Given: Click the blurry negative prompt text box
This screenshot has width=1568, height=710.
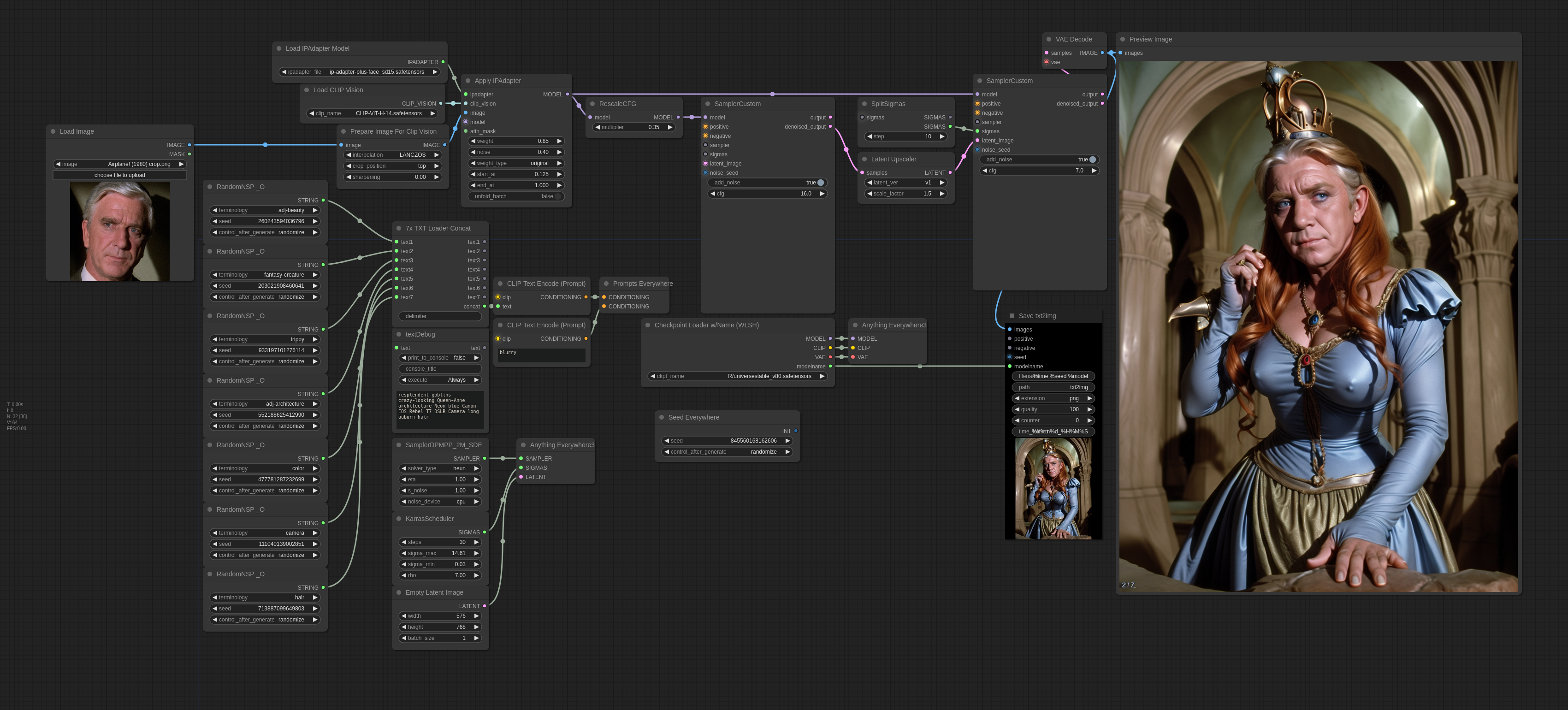Looking at the screenshot, I should (542, 355).
